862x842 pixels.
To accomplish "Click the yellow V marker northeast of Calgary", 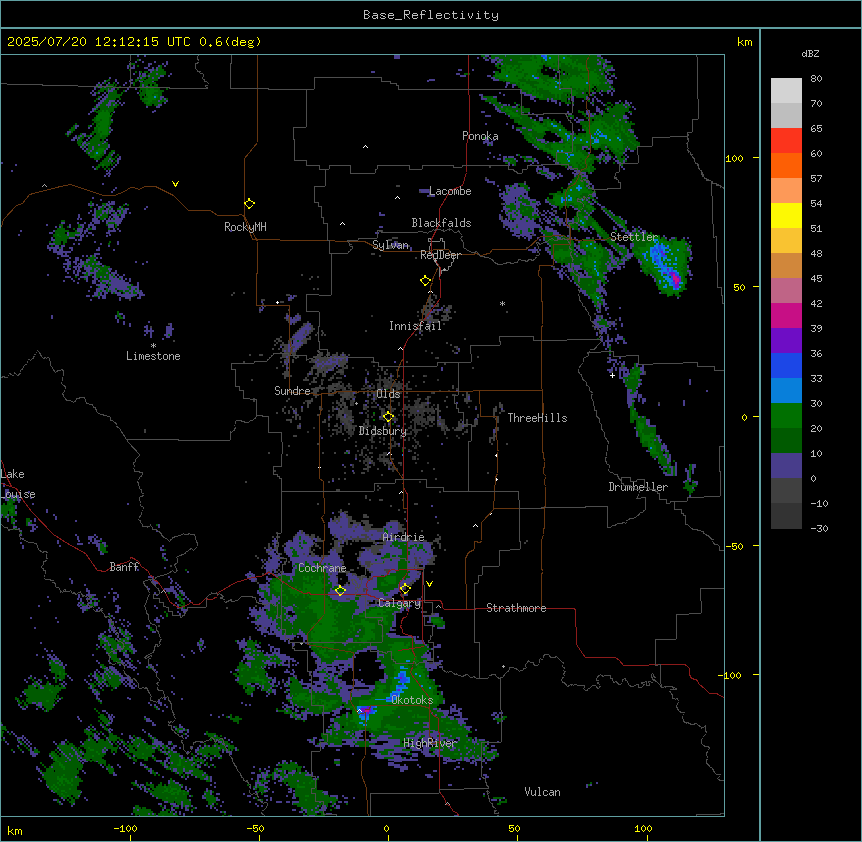I will [429, 584].
